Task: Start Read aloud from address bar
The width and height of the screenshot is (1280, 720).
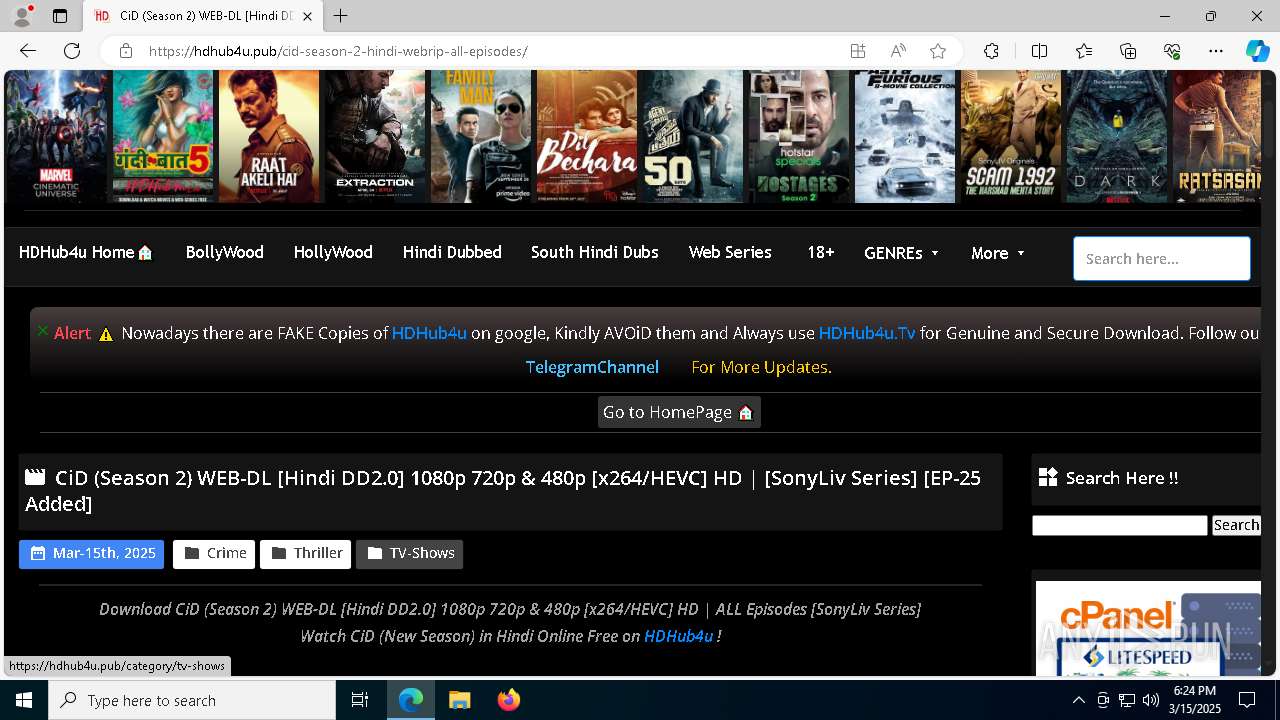Action: (x=898, y=51)
